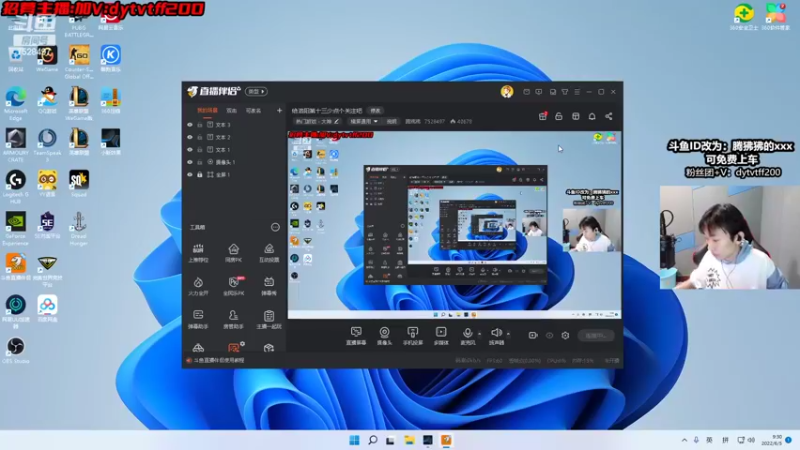This screenshot has width=800, height=450.
Task: Open the room PK house tool
Action: point(233,253)
